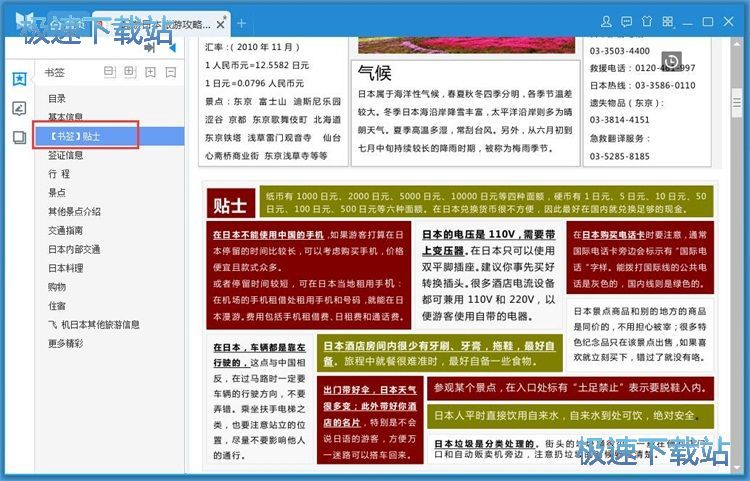Open the skin shirt icon
Screen dimensions: 750x481
(x=647, y=22)
